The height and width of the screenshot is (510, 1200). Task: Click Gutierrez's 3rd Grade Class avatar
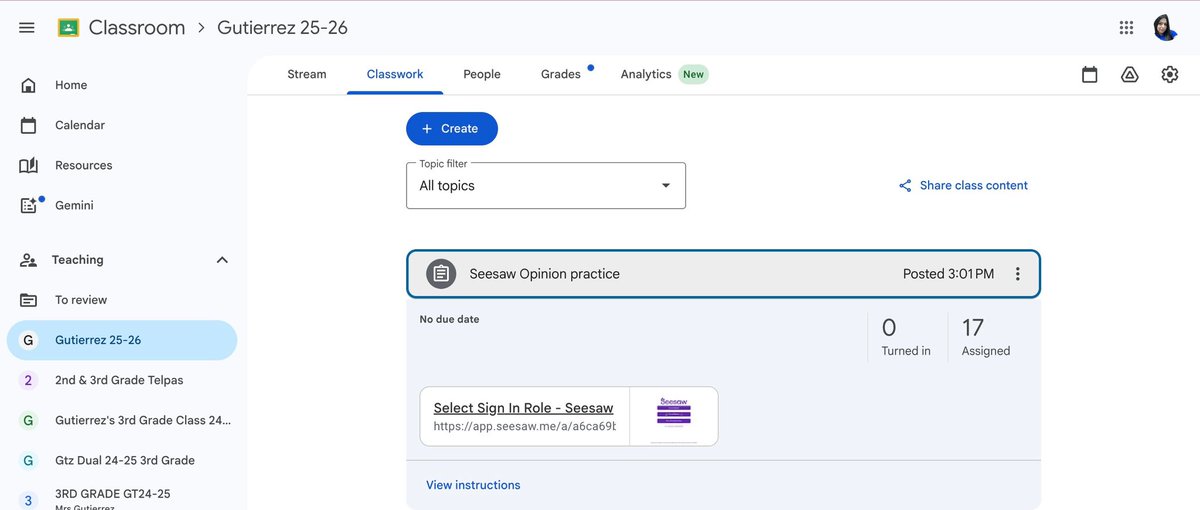(28, 420)
